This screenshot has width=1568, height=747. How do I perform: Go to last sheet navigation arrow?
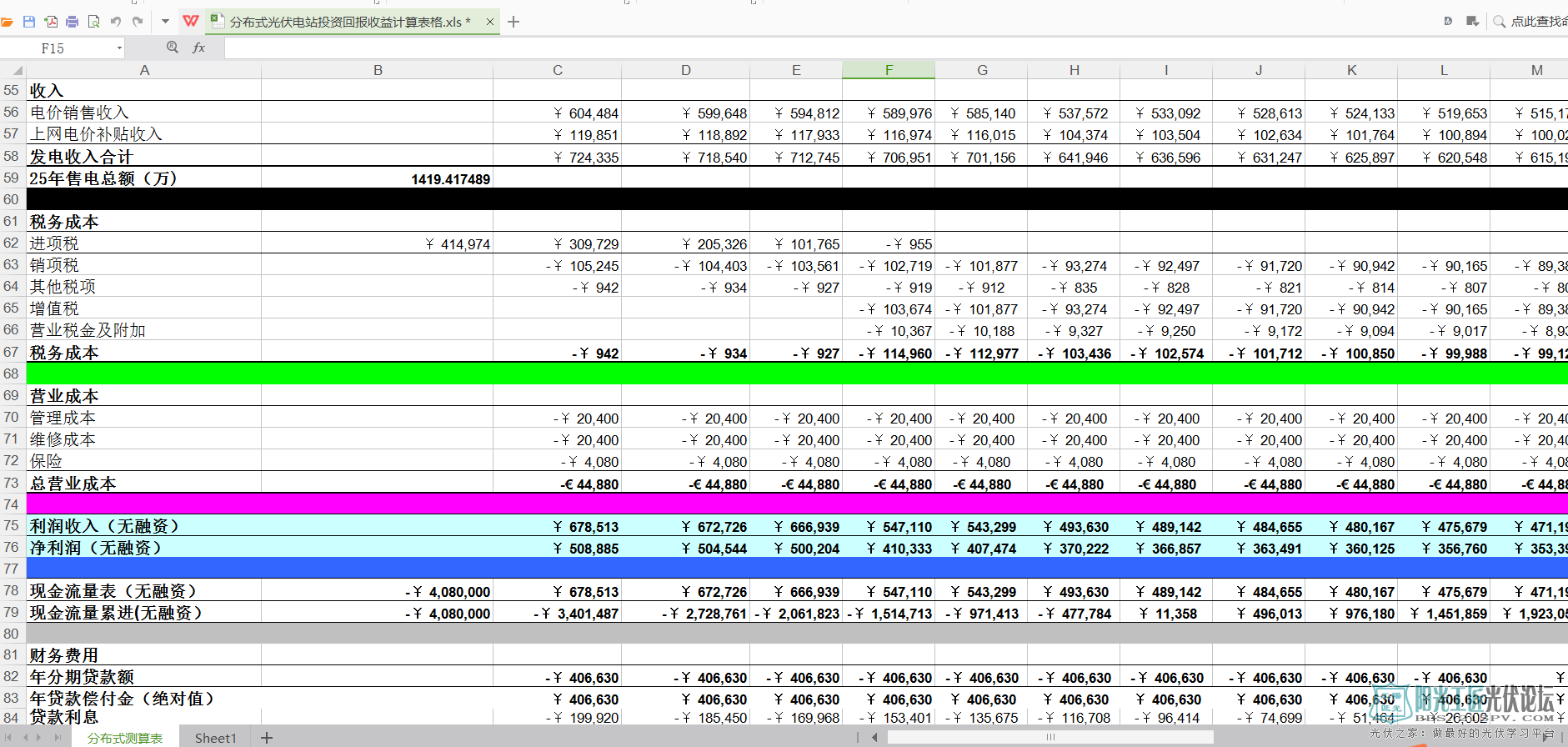(x=58, y=738)
